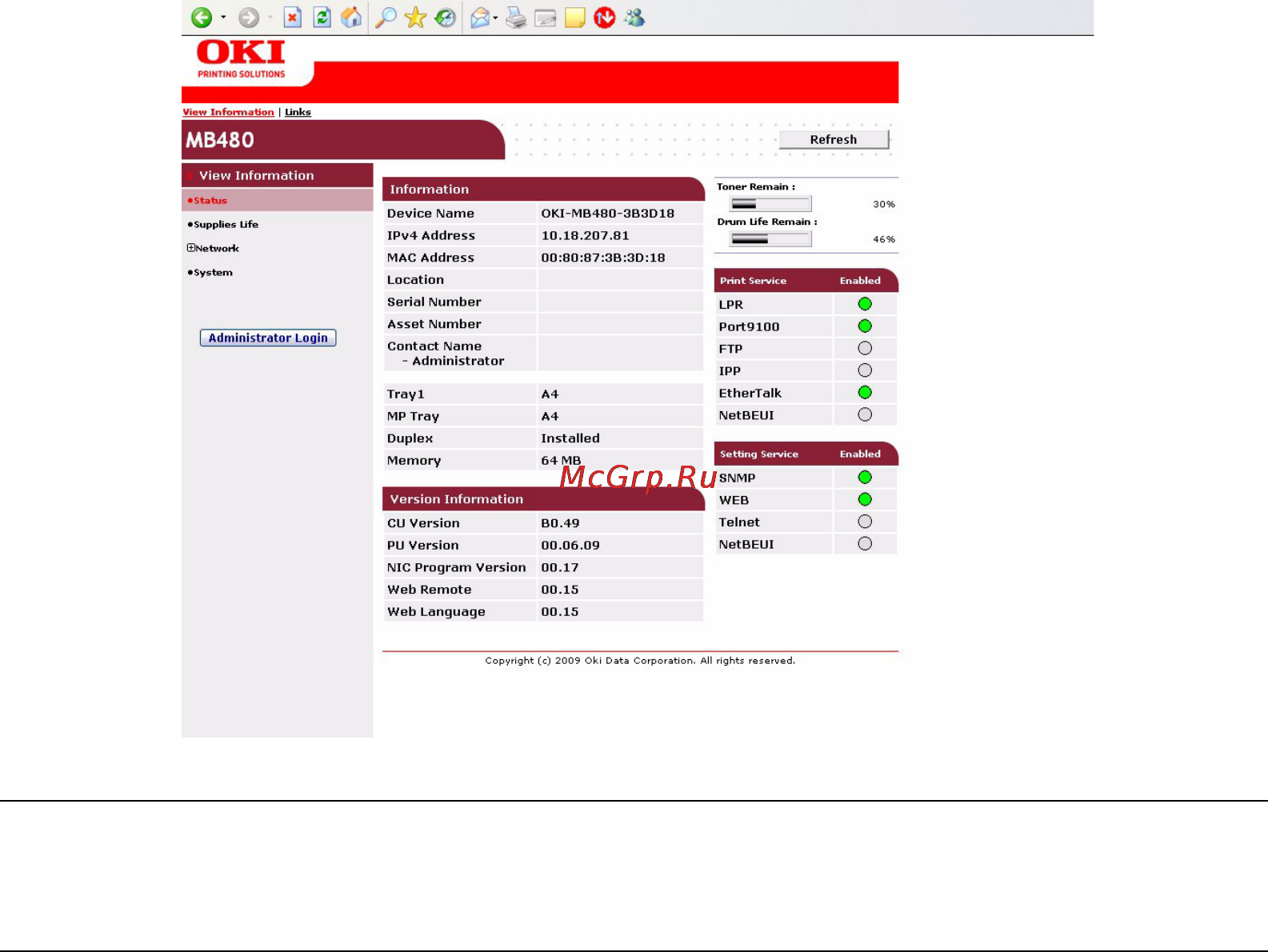Click the yellow sticky note icon
Screen dimensions: 1268x952
click(x=575, y=18)
